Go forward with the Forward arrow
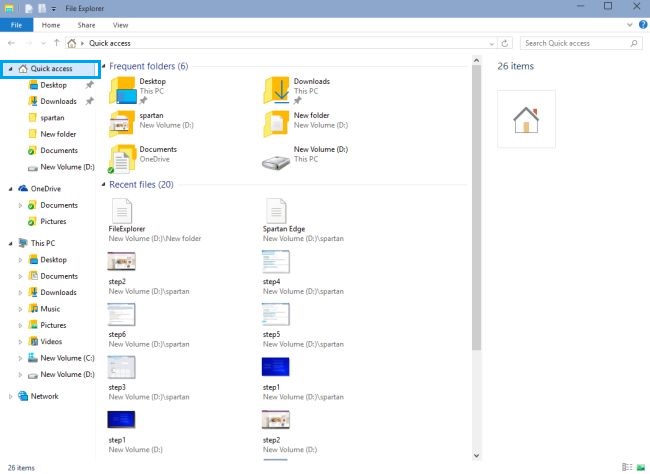 29,43
